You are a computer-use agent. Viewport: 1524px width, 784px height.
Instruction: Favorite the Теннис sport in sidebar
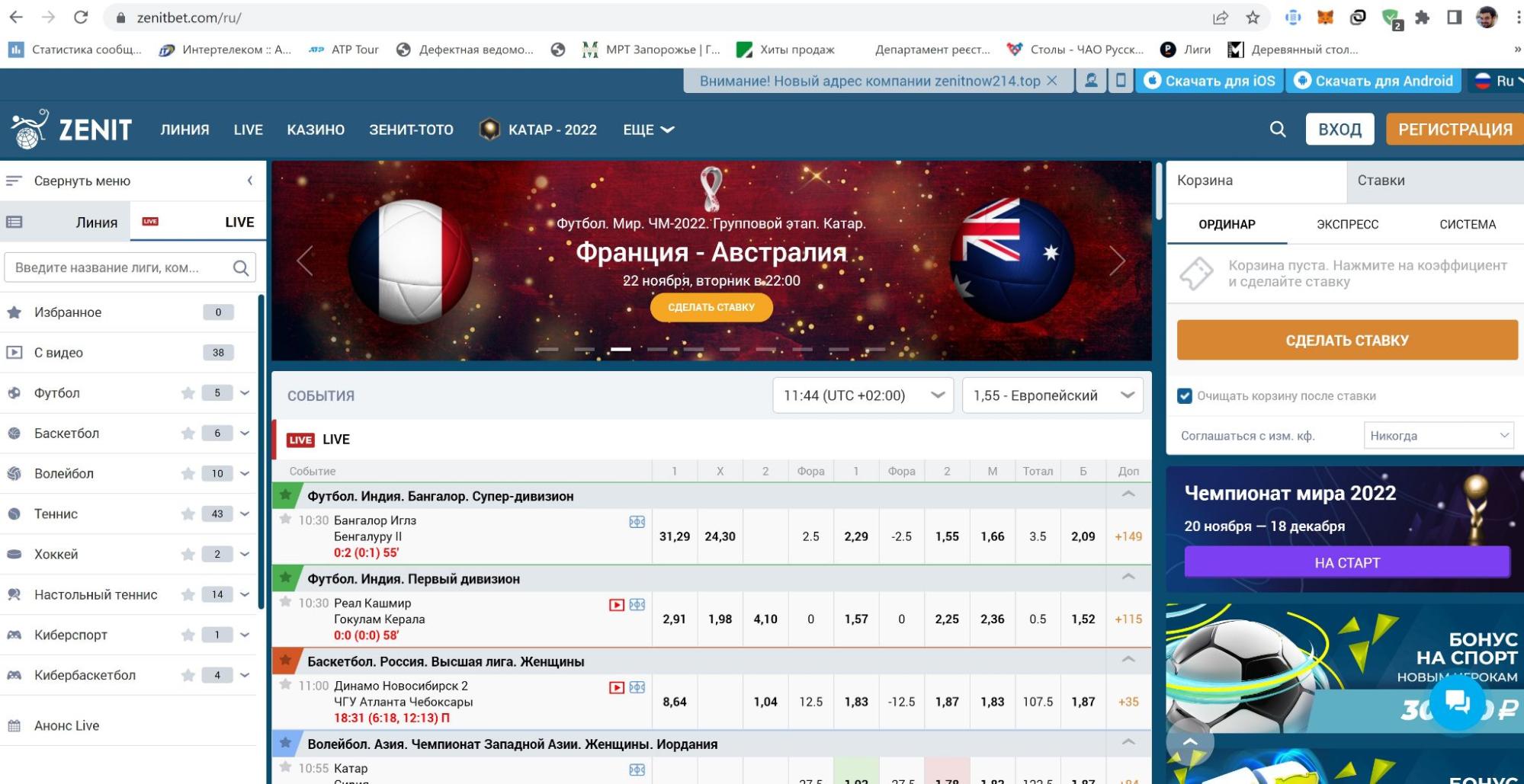pos(188,514)
